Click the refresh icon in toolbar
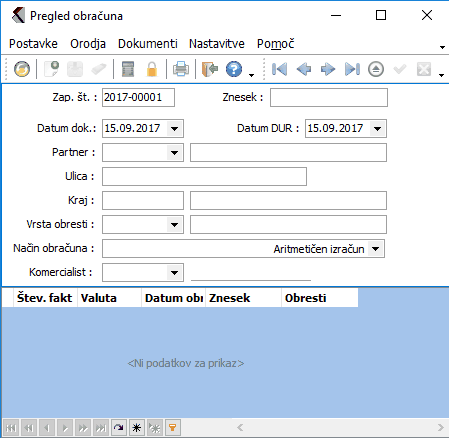This screenshot has width=449, height=438. click(x=22, y=69)
